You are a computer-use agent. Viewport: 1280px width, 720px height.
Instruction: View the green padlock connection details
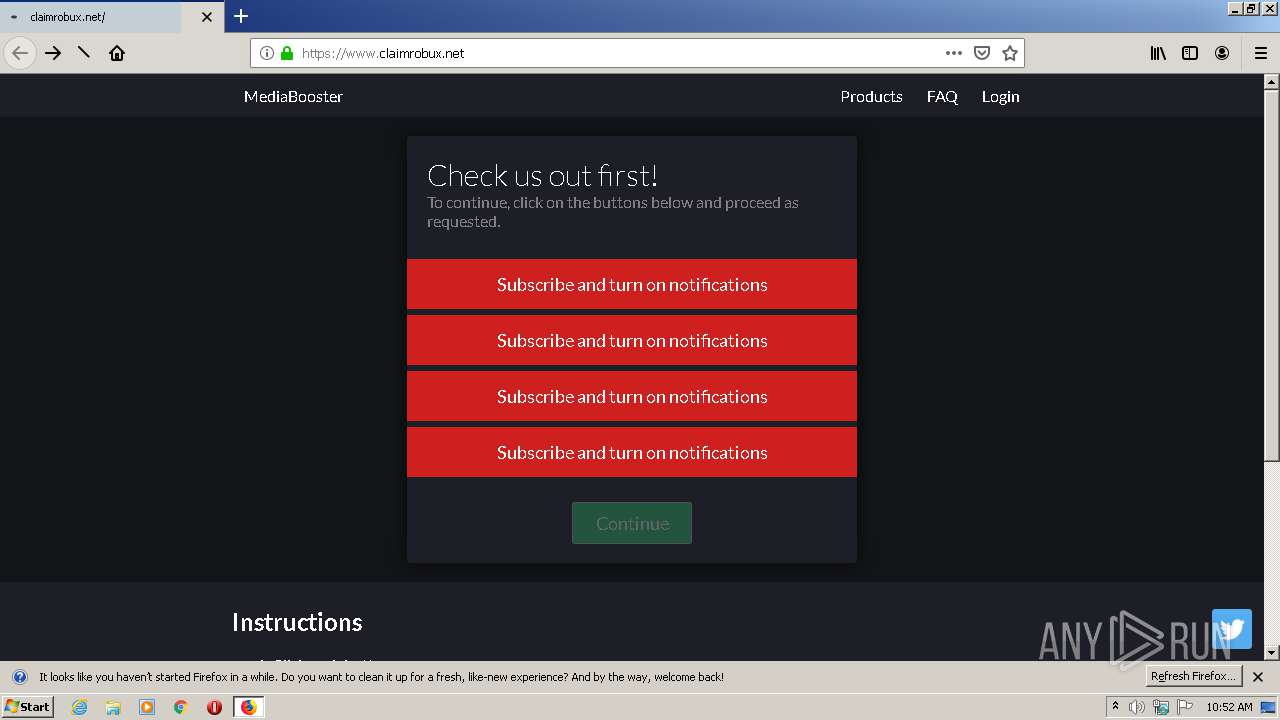point(287,53)
